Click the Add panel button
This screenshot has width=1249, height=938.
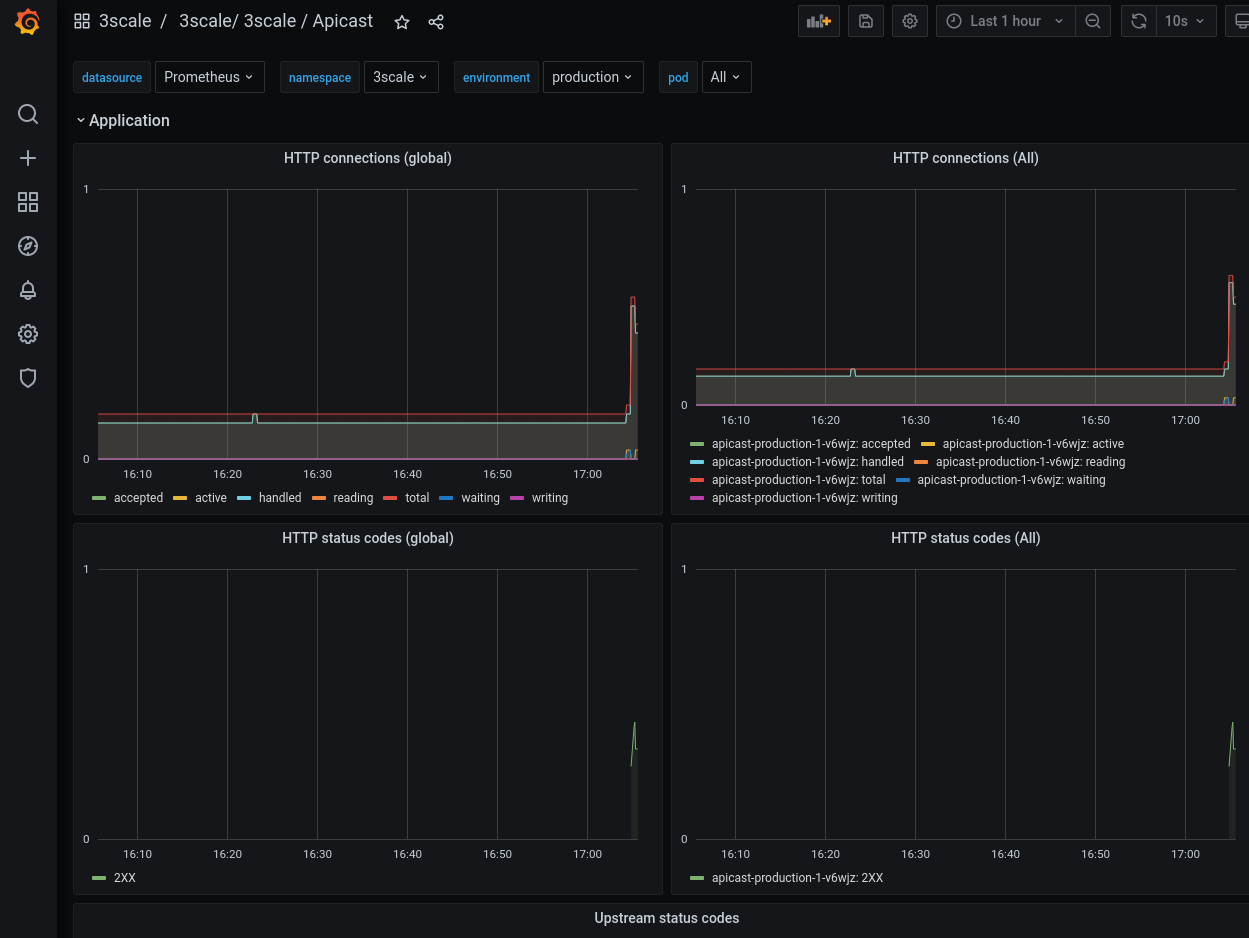(818, 21)
